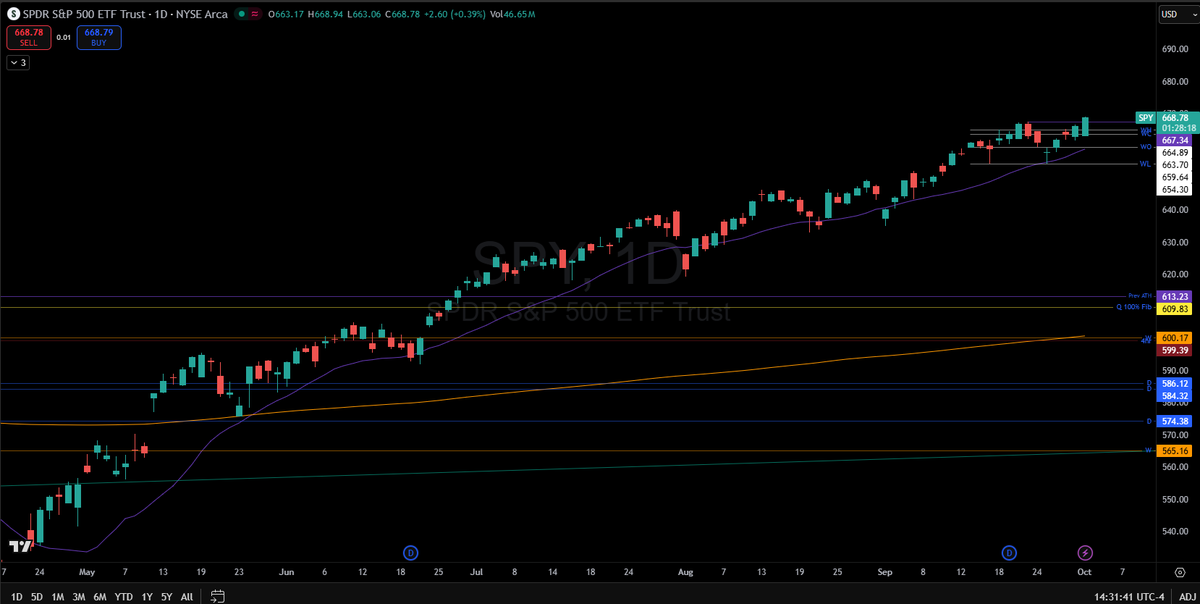Click the dividend D marker near June 18
1200x604 pixels.
click(x=410, y=552)
